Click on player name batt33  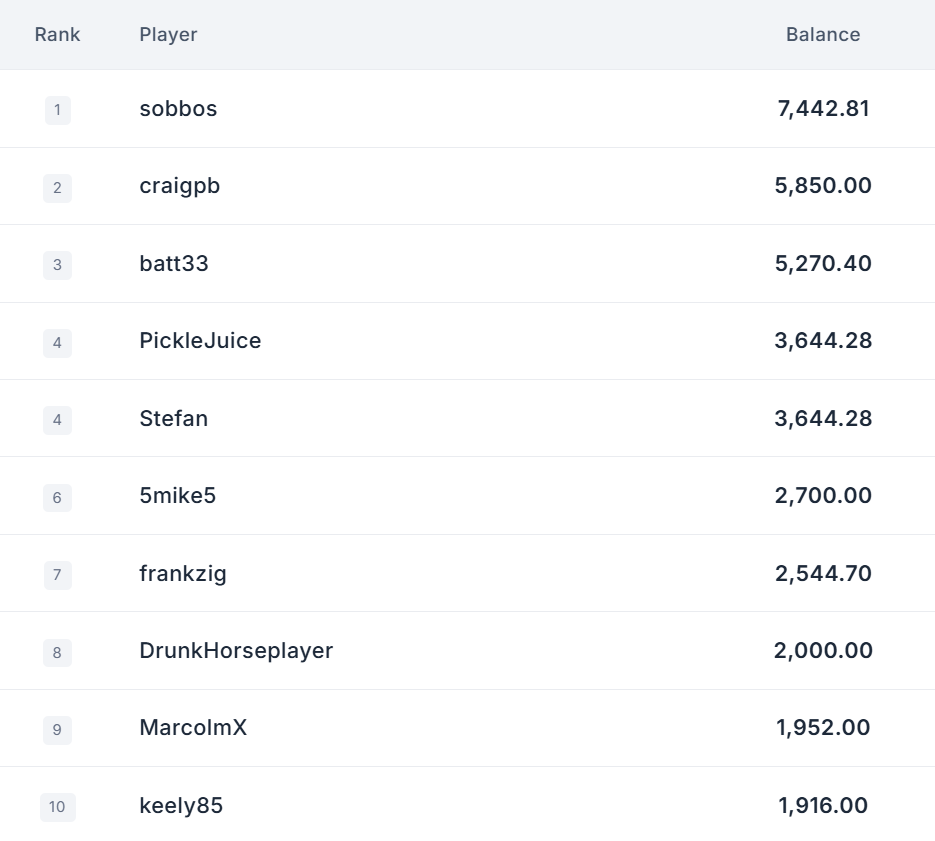pyautogui.click(x=174, y=264)
